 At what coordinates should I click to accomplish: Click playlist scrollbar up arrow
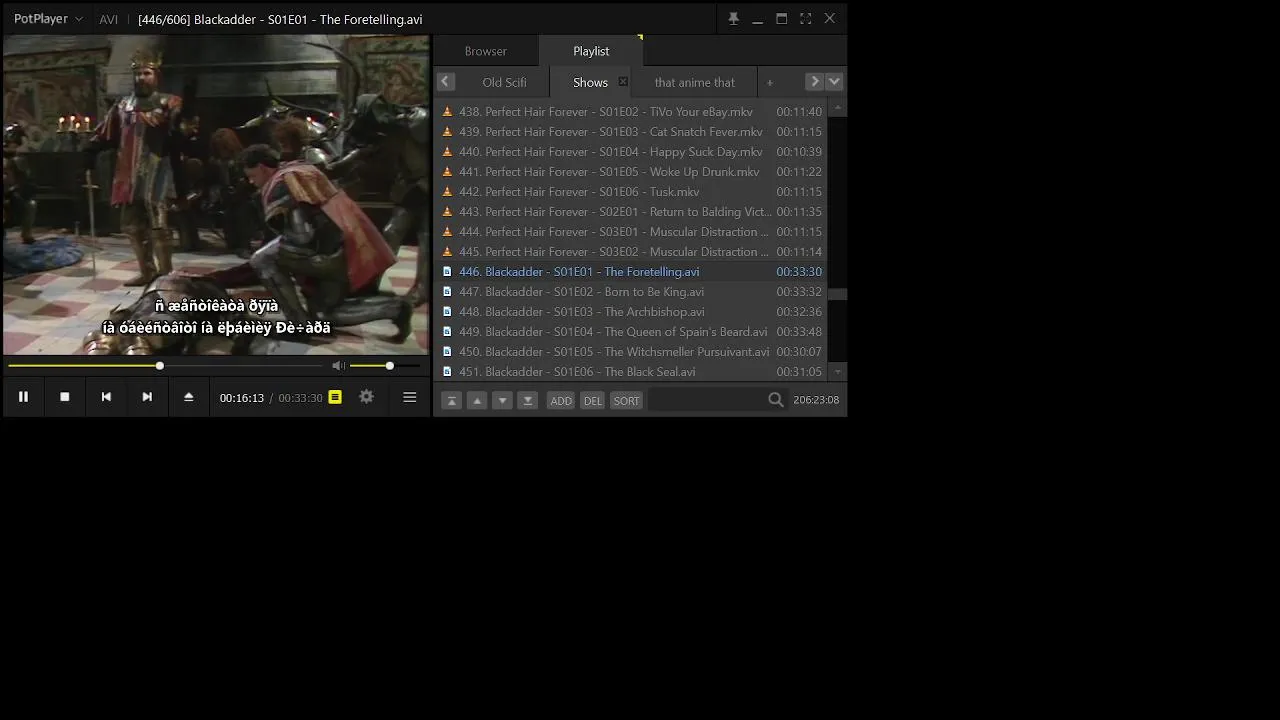coord(837,108)
